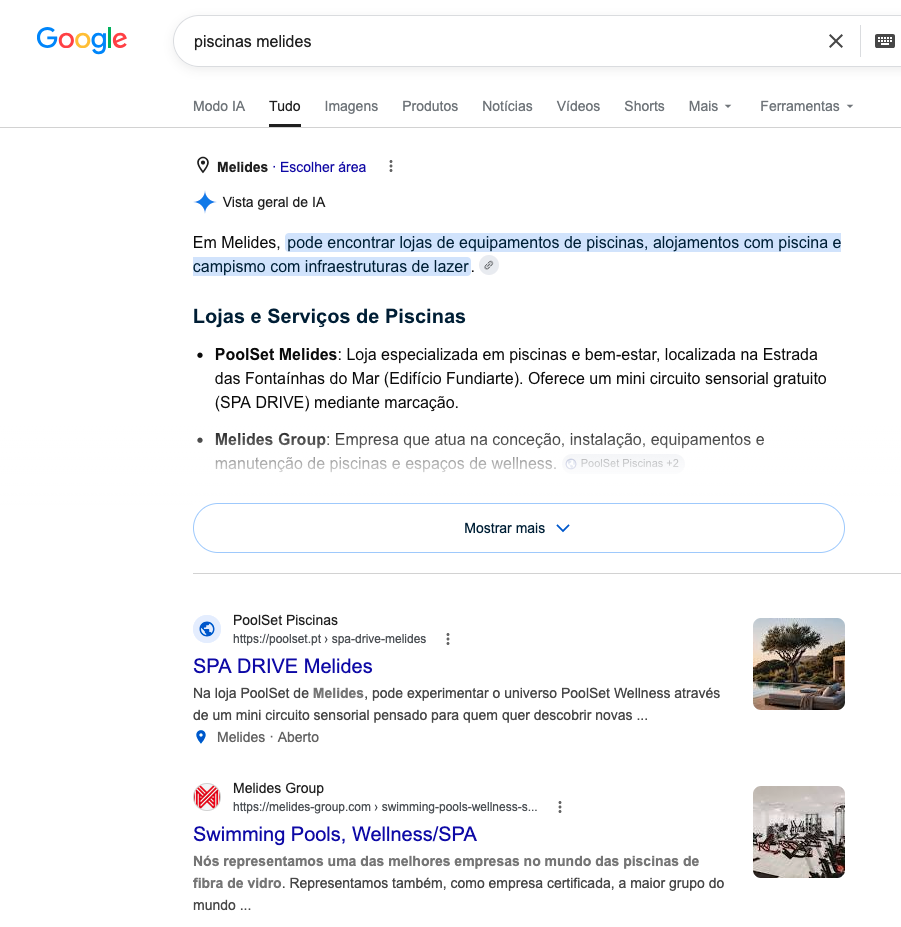Open the Ferramentas dropdown
Image resolution: width=901 pixels, height=927 pixels.
coord(807,106)
